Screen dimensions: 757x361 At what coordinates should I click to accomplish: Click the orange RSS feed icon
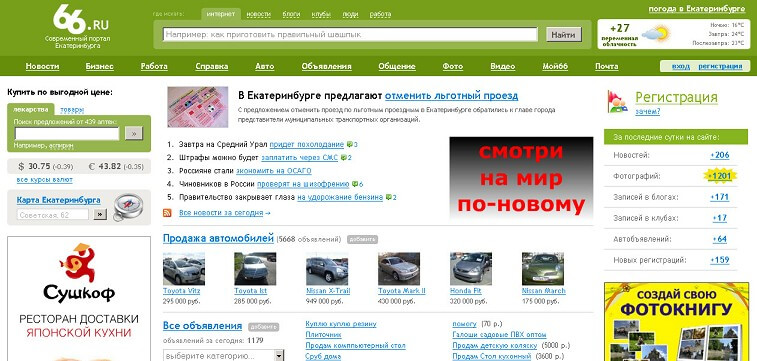coord(167,212)
